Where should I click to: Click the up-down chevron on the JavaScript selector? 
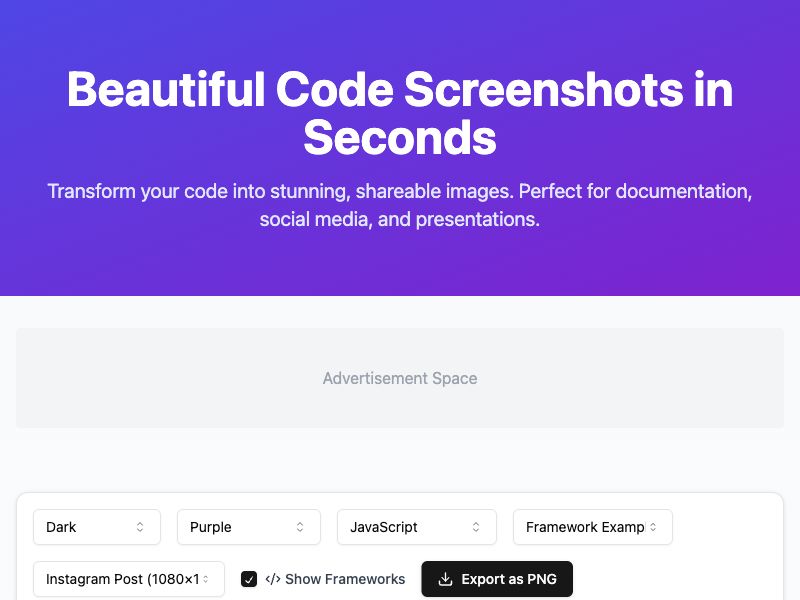click(476, 527)
